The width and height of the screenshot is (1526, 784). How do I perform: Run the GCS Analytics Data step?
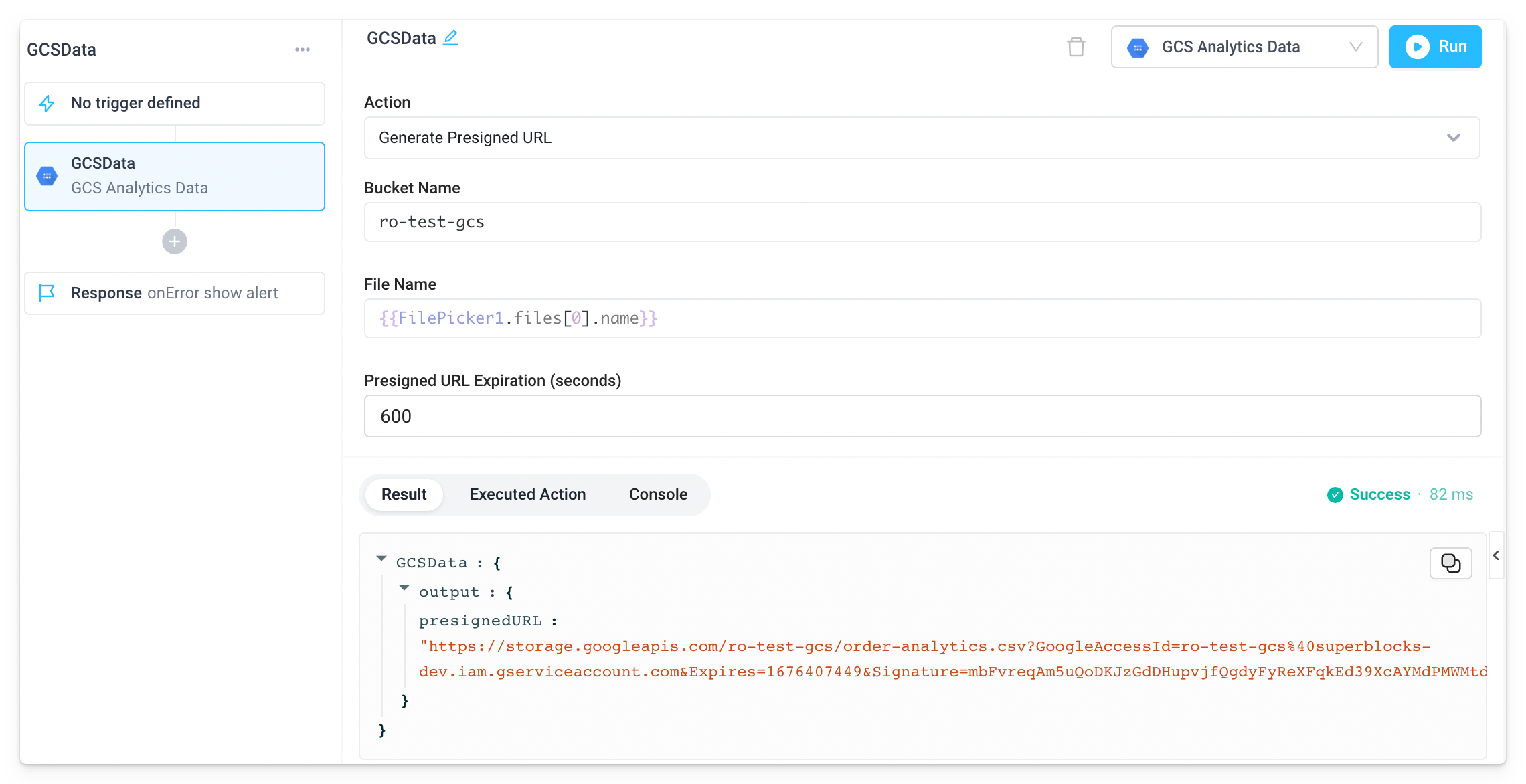coord(1435,47)
